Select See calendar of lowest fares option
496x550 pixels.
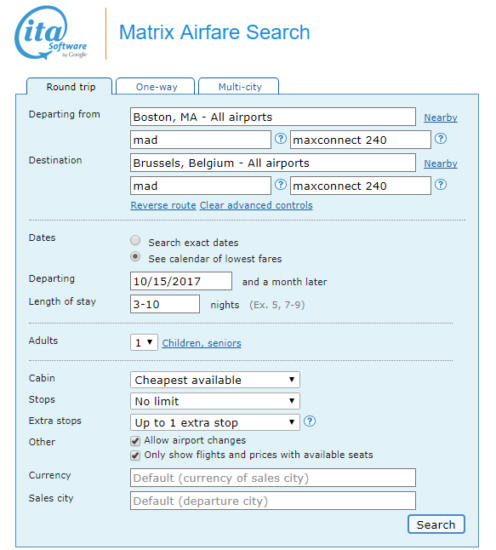(135, 257)
